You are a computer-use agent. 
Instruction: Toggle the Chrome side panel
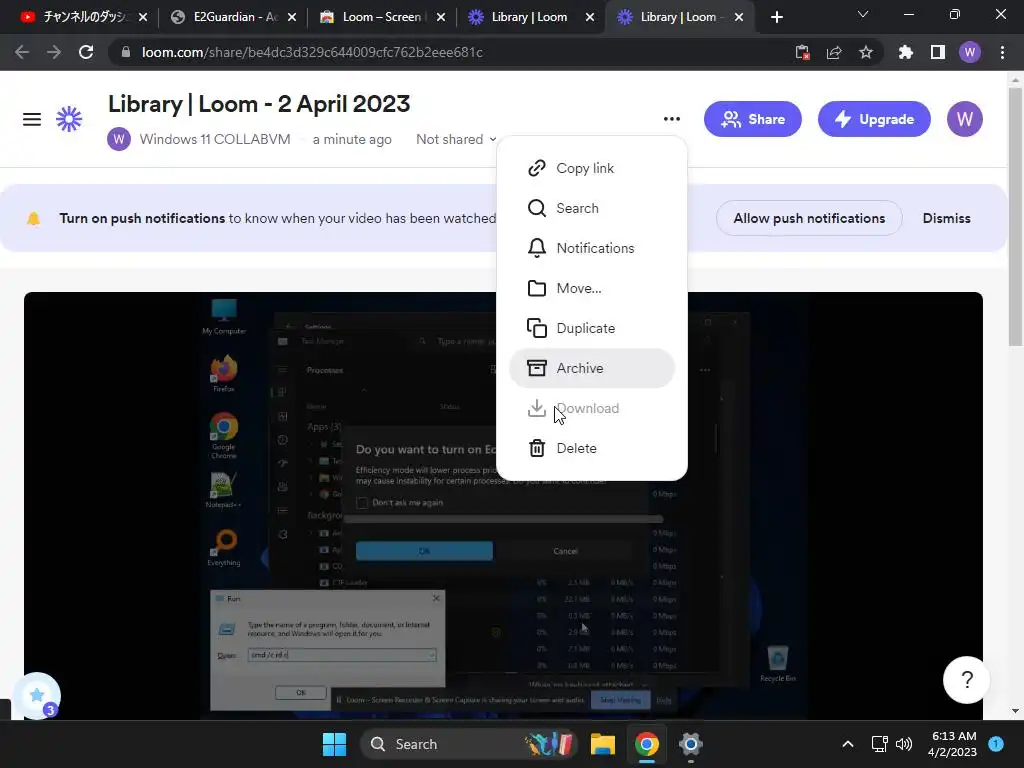pyautogui.click(x=937, y=52)
